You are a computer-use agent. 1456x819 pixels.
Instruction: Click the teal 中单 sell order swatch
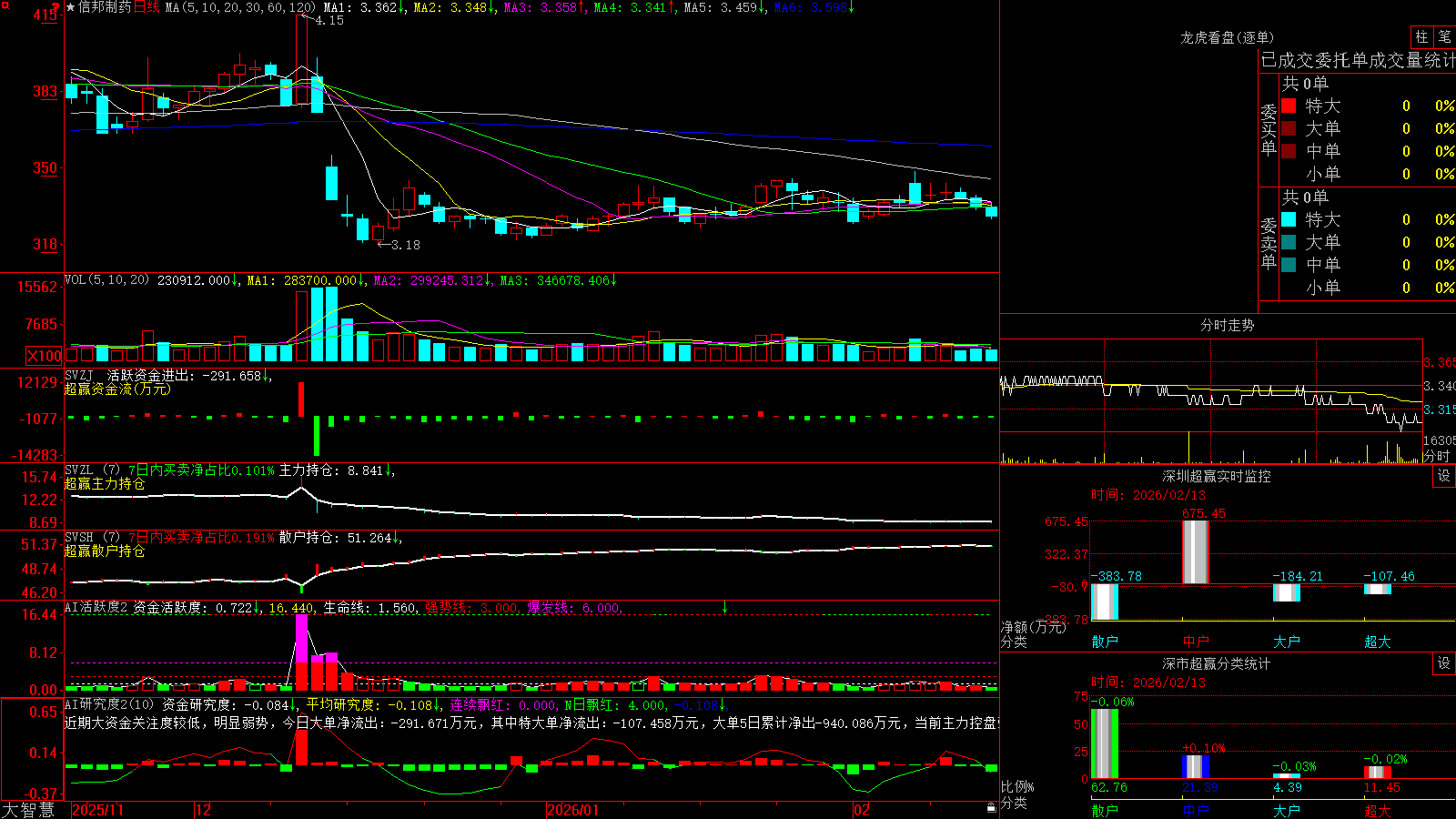[1289, 265]
